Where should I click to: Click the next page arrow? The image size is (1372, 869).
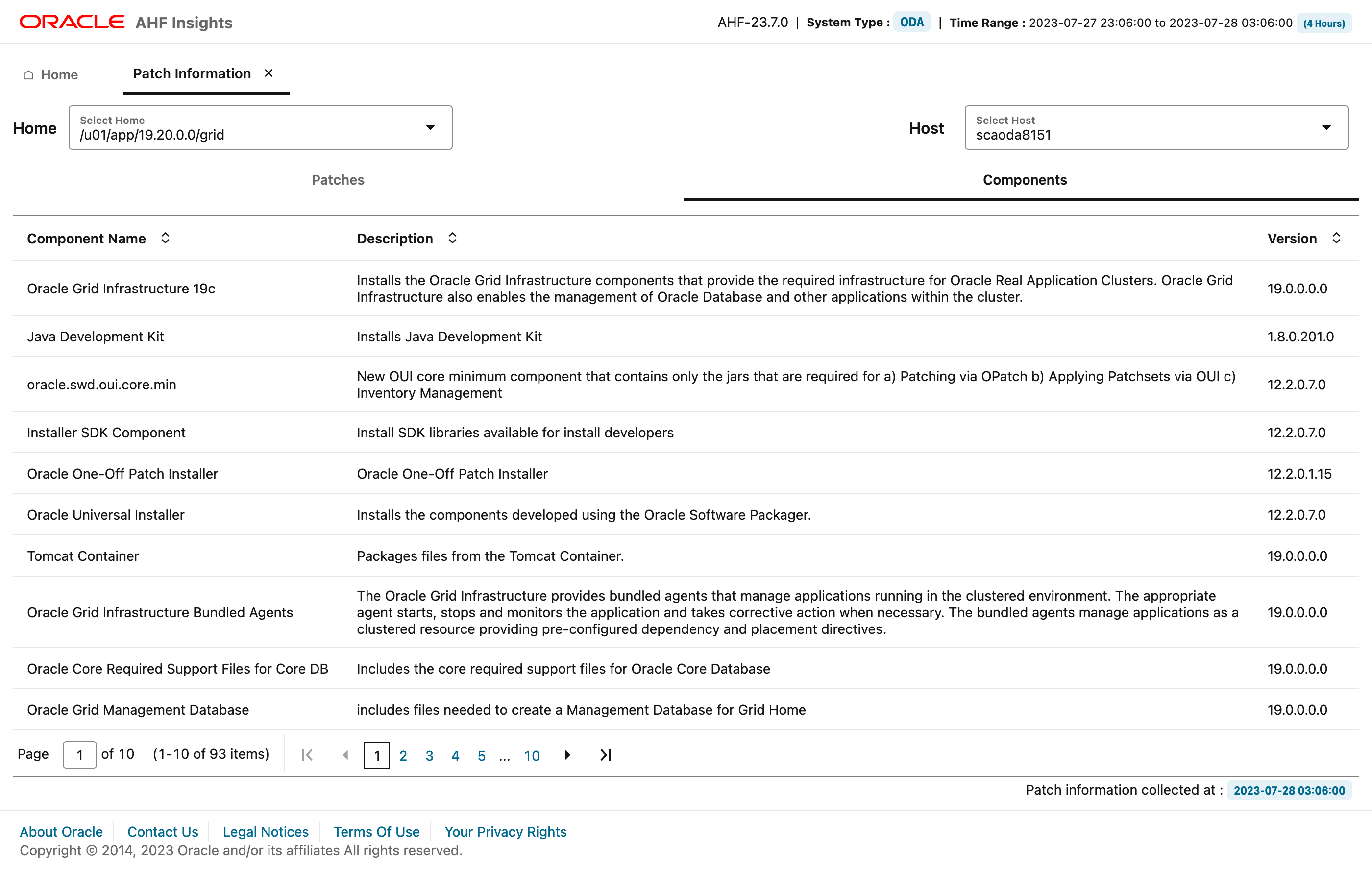click(x=567, y=755)
